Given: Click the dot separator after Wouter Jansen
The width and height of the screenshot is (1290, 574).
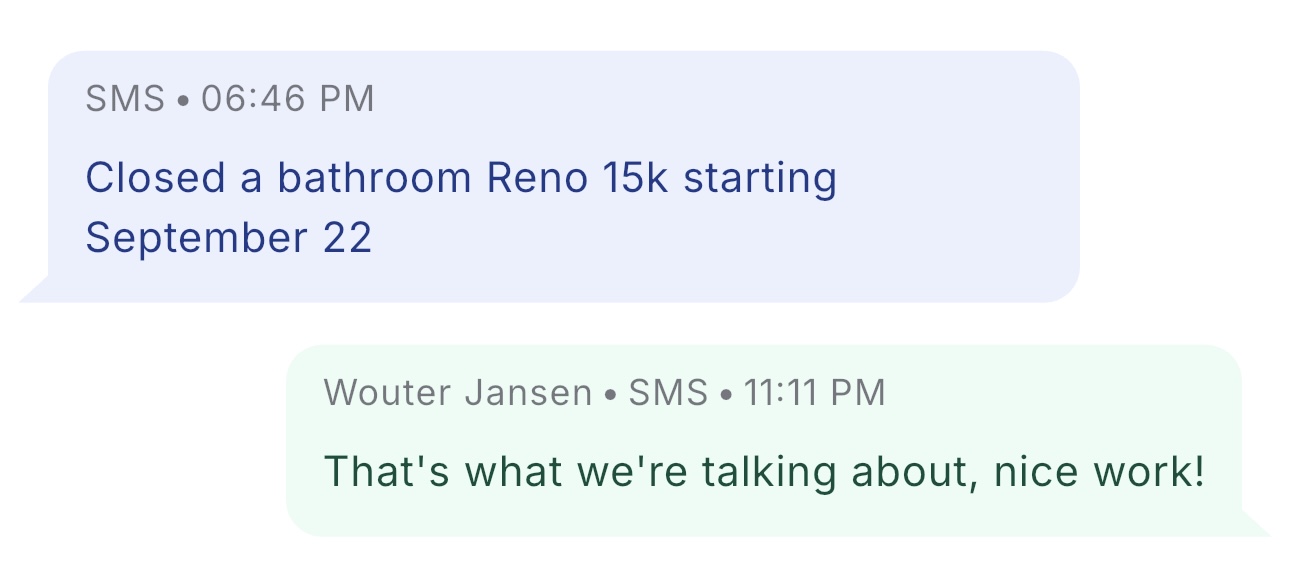Looking at the screenshot, I should (x=610, y=394).
